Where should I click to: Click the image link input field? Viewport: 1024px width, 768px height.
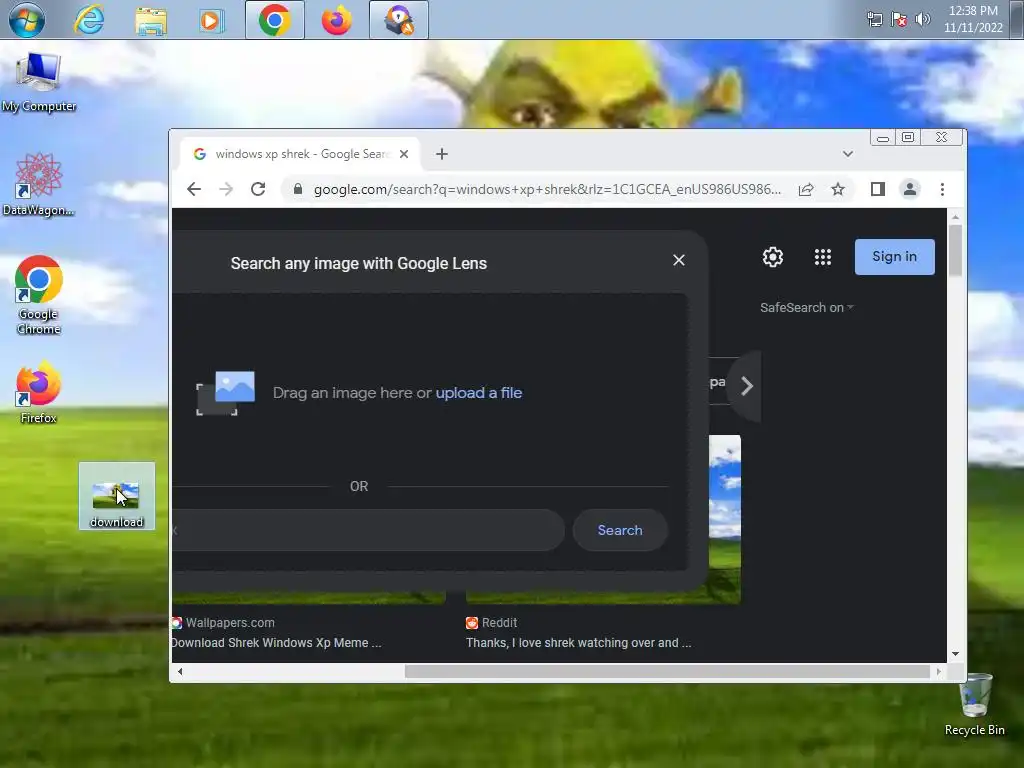(369, 530)
